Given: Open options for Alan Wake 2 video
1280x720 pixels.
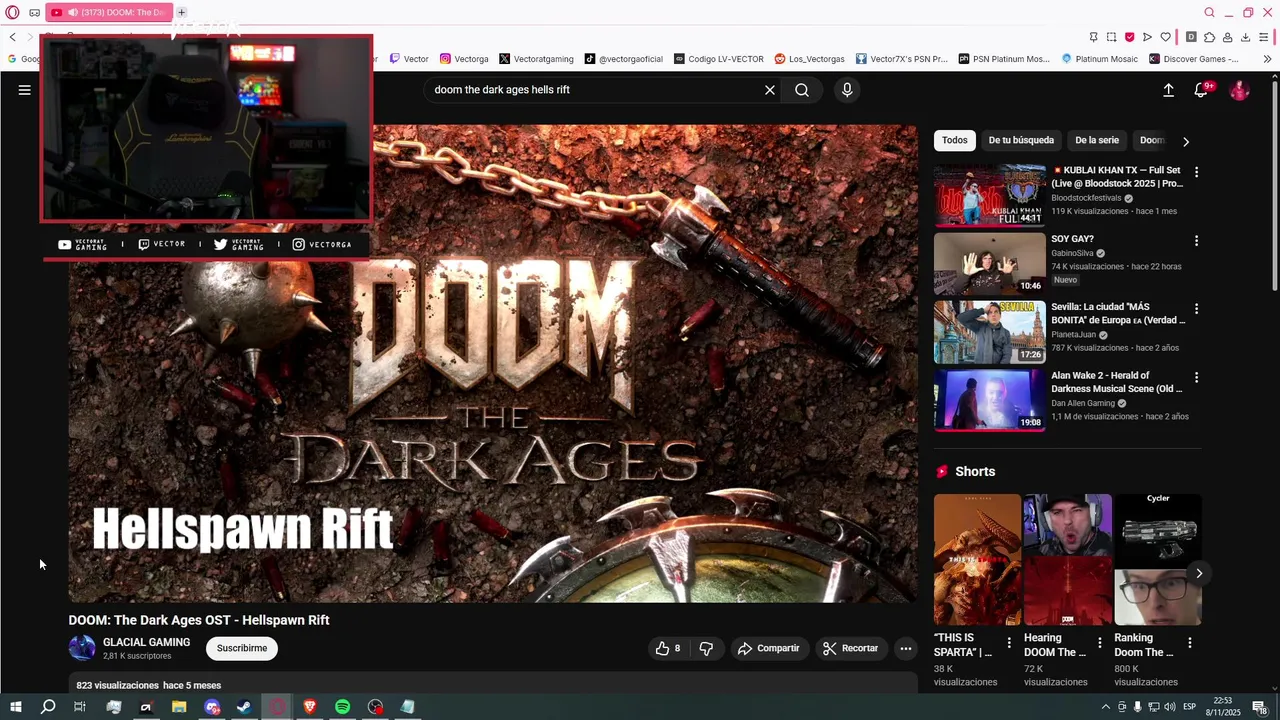Looking at the screenshot, I should 1196,377.
